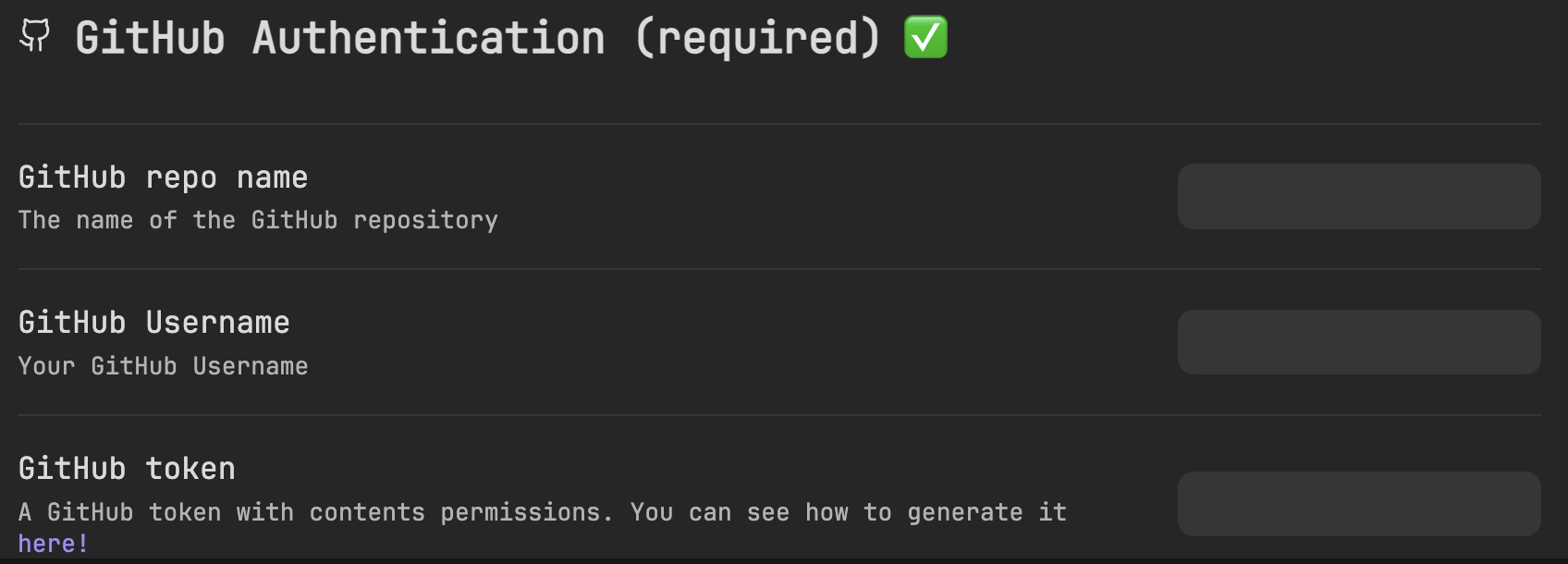Click the divider between repo name and Username
This screenshot has height=564, width=1568.
778,269
